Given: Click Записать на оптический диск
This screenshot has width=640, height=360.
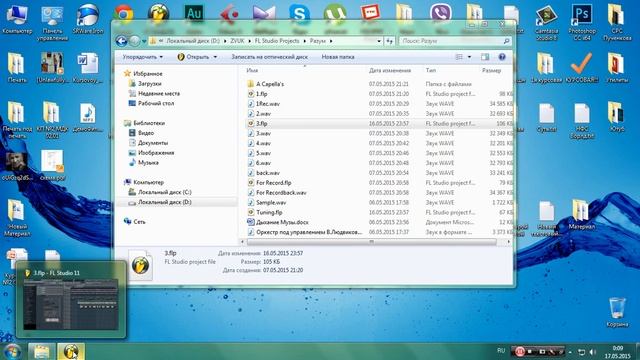Looking at the screenshot, I should coord(269,57).
